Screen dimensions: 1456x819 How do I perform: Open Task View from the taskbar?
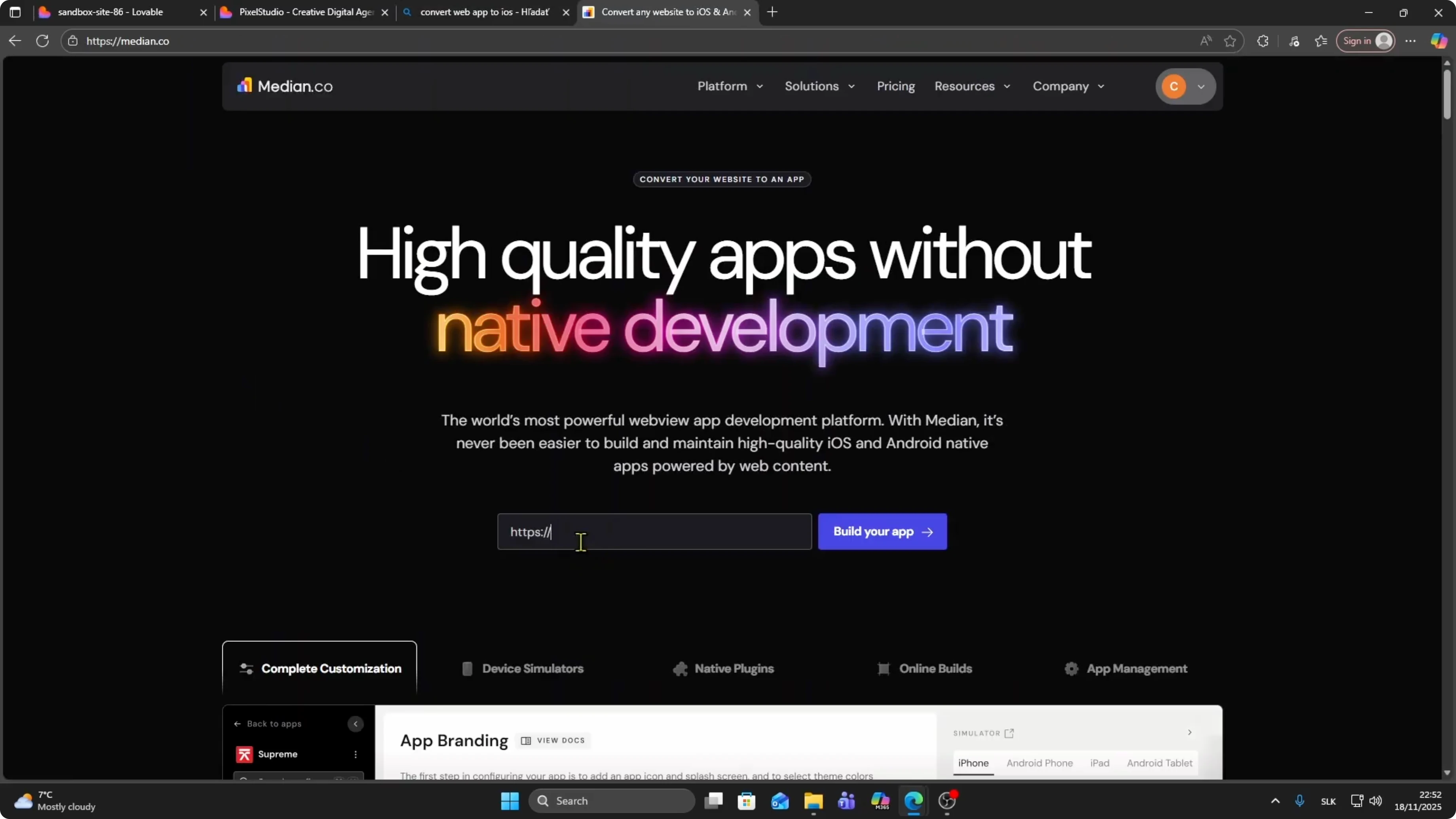tap(713, 800)
